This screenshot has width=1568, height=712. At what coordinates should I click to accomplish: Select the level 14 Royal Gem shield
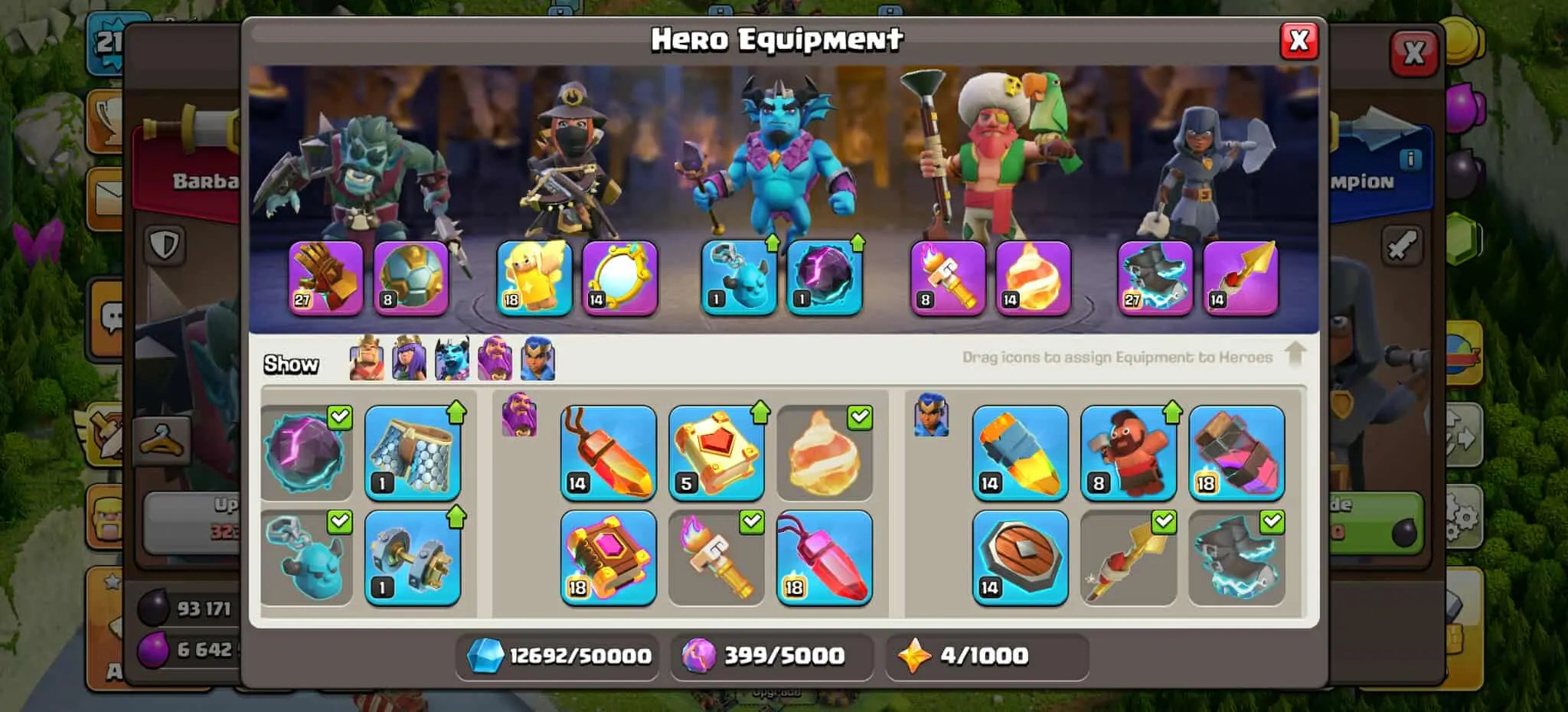coord(1021,558)
